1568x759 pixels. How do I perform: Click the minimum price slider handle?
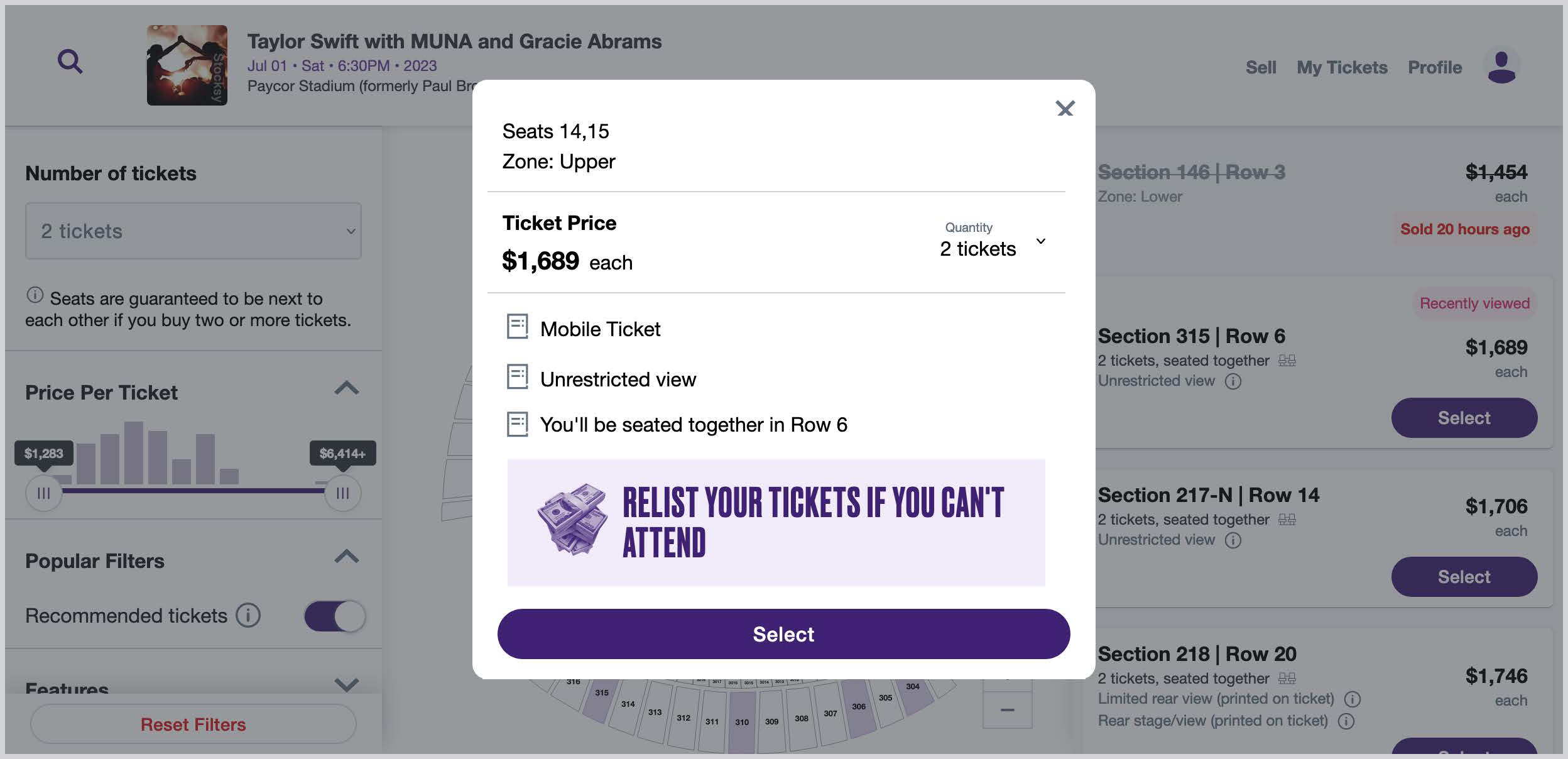coord(43,493)
